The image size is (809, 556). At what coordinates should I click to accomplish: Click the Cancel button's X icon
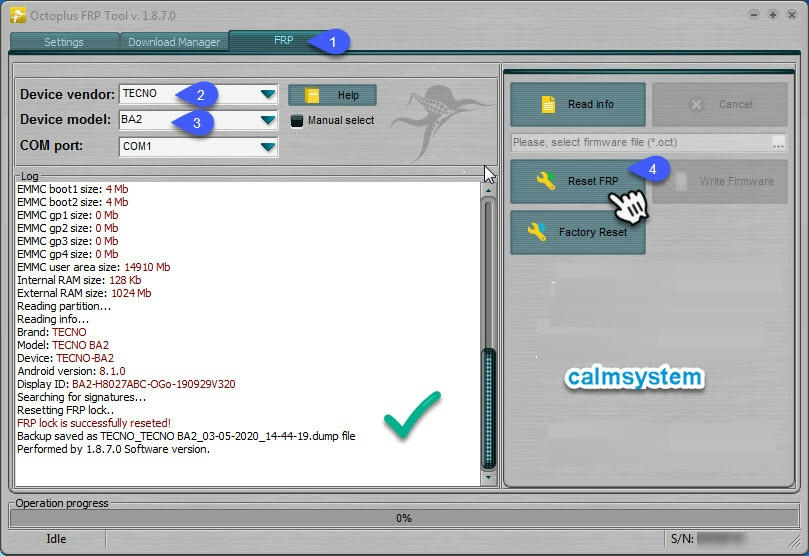pyautogui.click(x=697, y=104)
